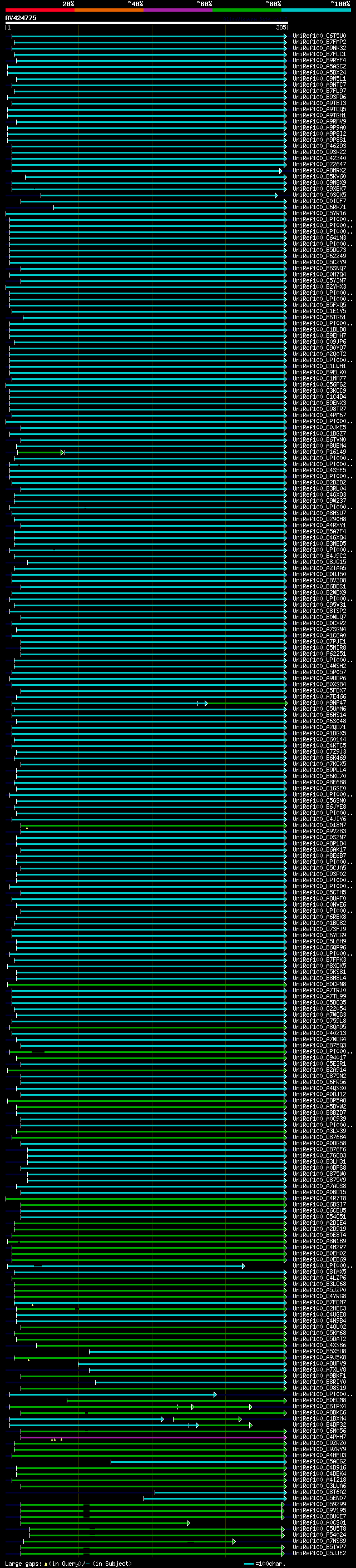The height and width of the screenshot is (1568, 356).
Task: Click hit label UniRef100_A9P9A0
Action: 319,128
